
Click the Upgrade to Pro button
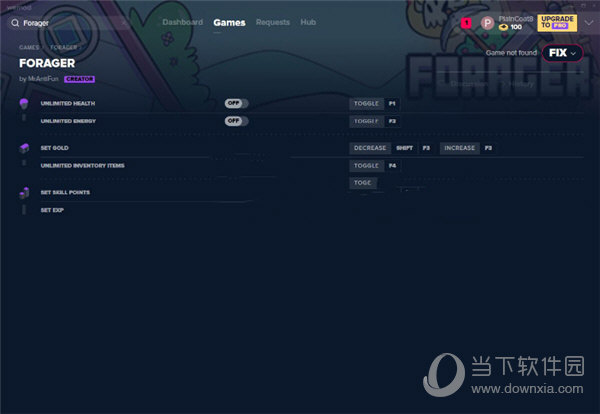pos(557,23)
